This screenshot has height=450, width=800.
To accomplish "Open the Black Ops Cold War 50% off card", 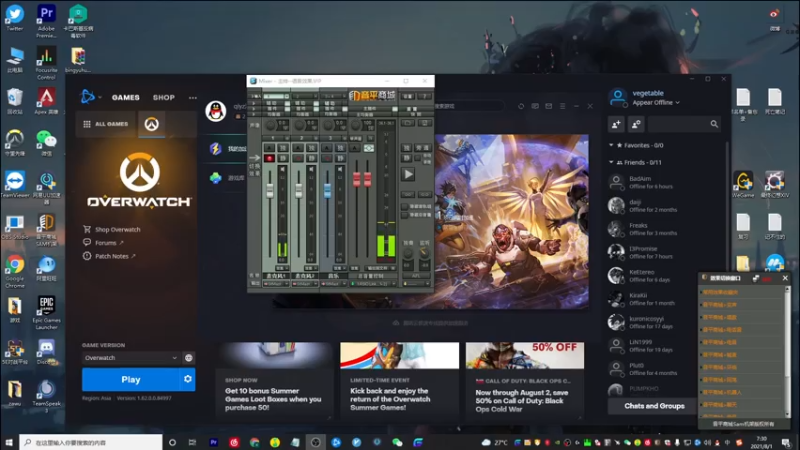I will [525, 381].
